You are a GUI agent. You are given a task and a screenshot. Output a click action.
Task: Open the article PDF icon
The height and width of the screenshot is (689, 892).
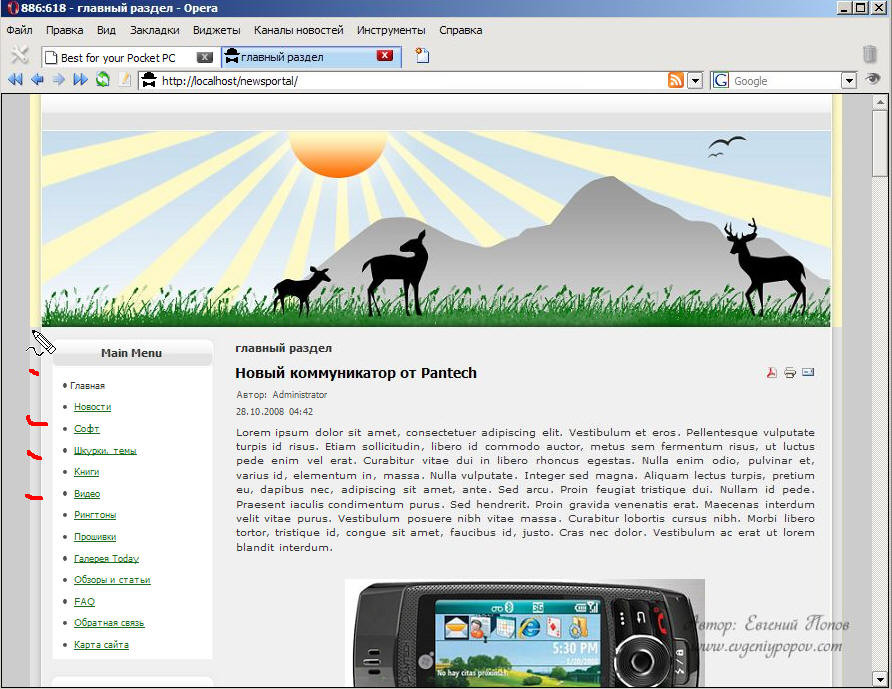point(771,373)
